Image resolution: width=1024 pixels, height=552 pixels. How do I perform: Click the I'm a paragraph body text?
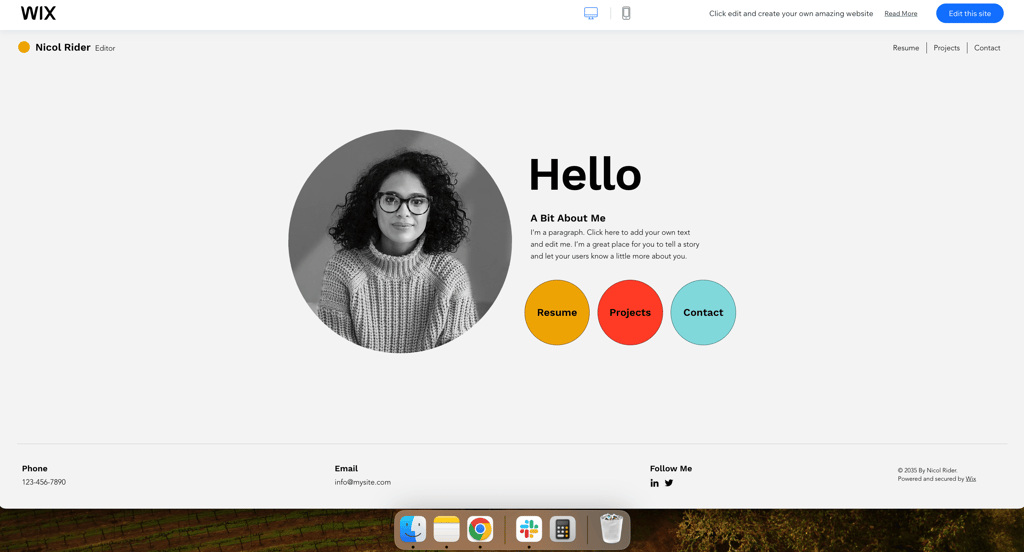coord(615,244)
